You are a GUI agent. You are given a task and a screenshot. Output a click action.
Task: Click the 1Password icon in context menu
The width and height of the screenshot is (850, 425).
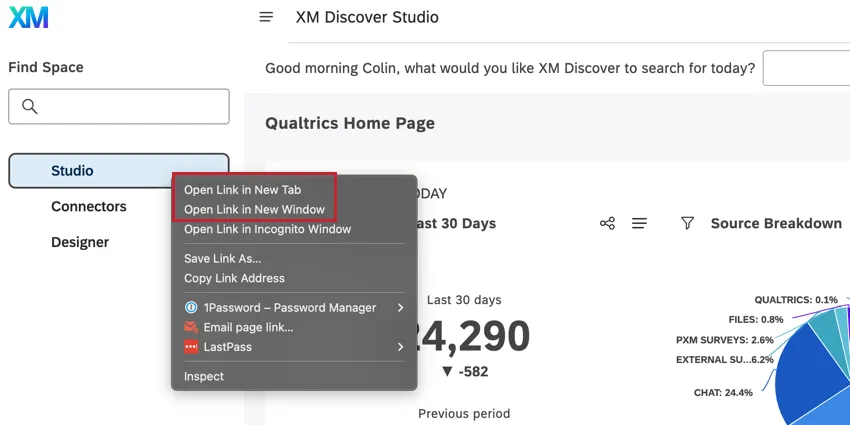(191, 308)
